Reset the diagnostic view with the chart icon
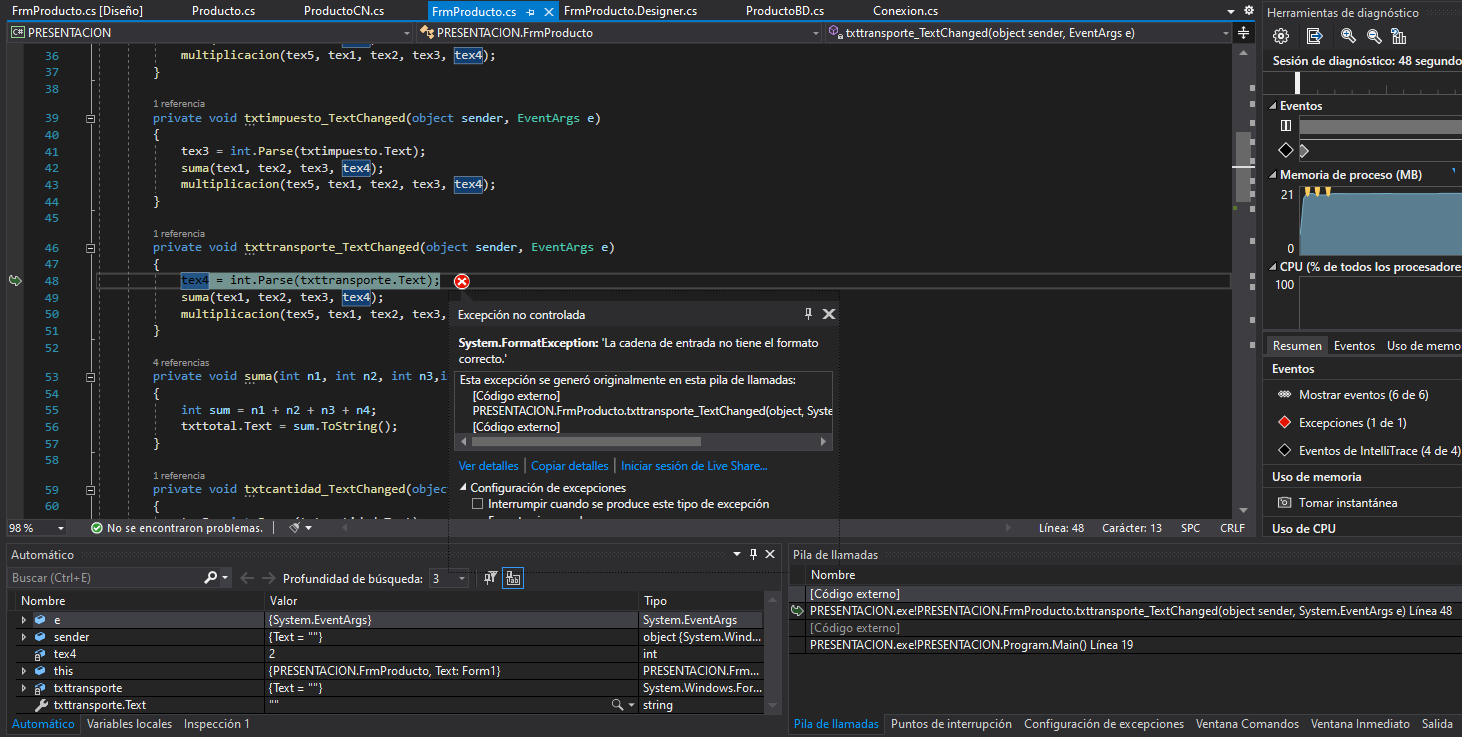The width and height of the screenshot is (1462, 737). 1399,36
